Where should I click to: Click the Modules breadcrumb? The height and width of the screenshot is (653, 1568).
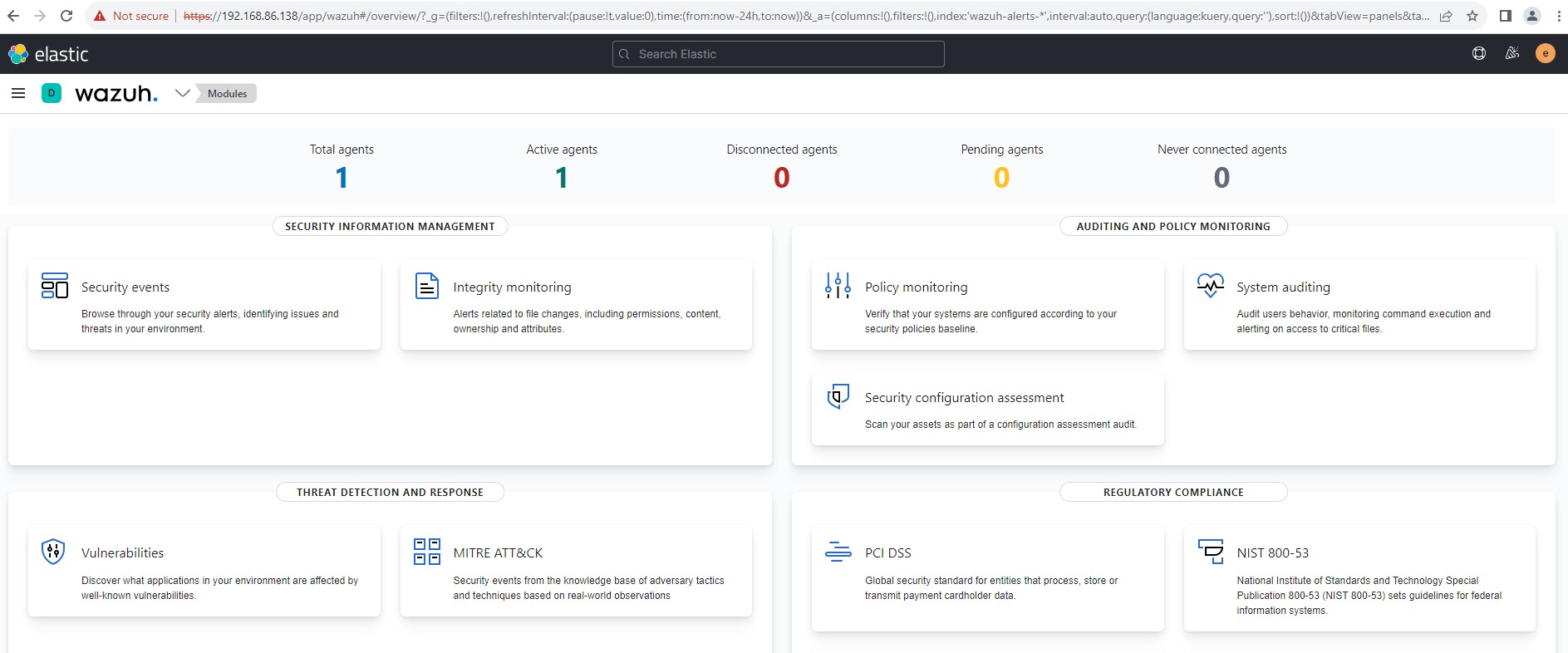(227, 94)
